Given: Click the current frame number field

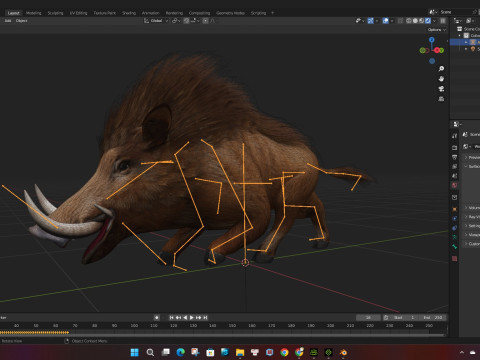Looking at the screenshot, I should coord(368,317).
